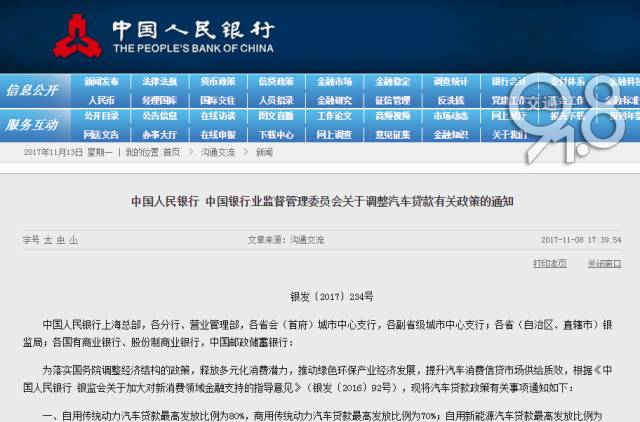Go to 办事大厅 service hall
Screen dimensions: 640x422
(x=160, y=134)
